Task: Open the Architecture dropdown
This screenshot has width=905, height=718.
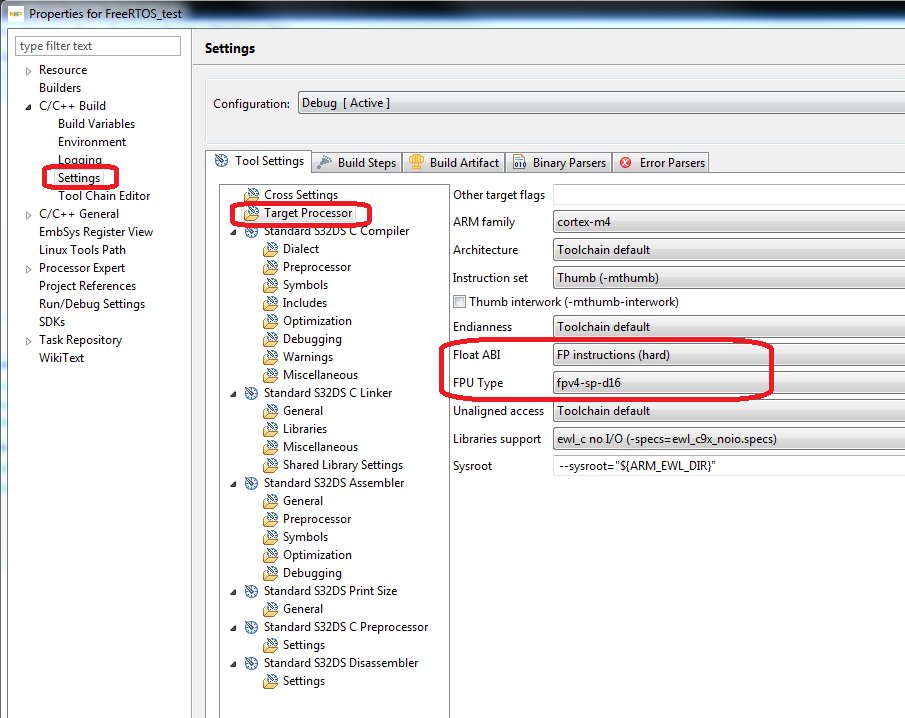Action: coord(728,250)
